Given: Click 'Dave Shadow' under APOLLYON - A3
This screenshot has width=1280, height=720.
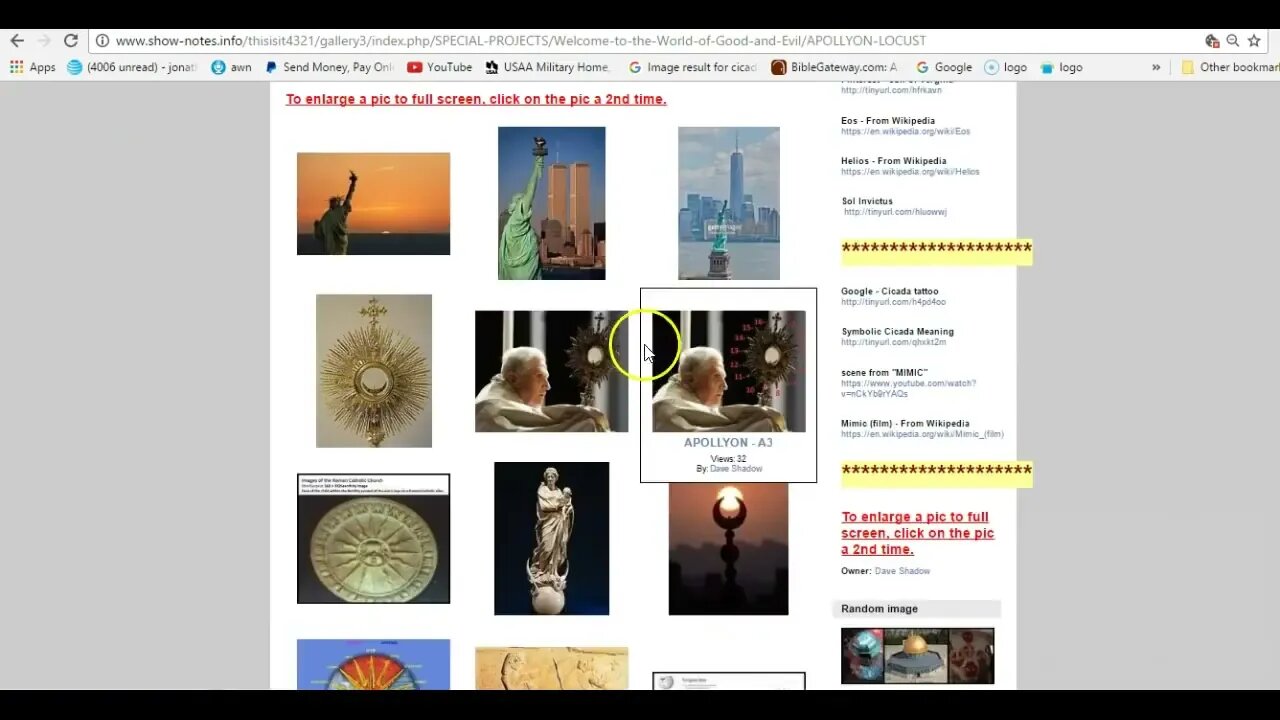Looking at the screenshot, I should coord(736,468).
